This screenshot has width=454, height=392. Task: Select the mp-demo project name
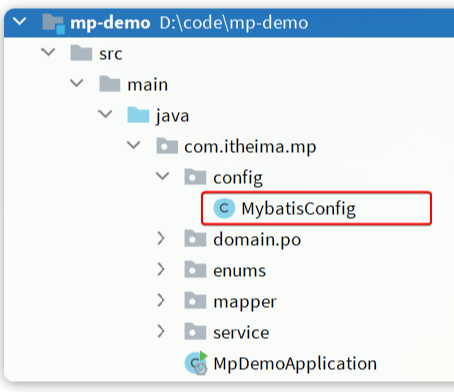[110, 23]
